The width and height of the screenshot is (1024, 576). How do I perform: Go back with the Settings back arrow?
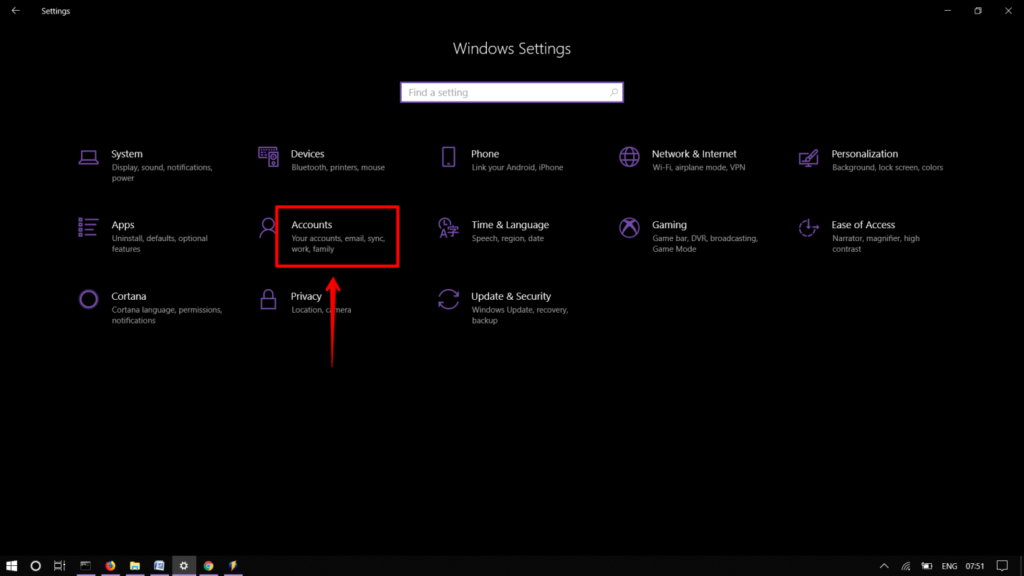pyautogui.click(x=16, y=10)
